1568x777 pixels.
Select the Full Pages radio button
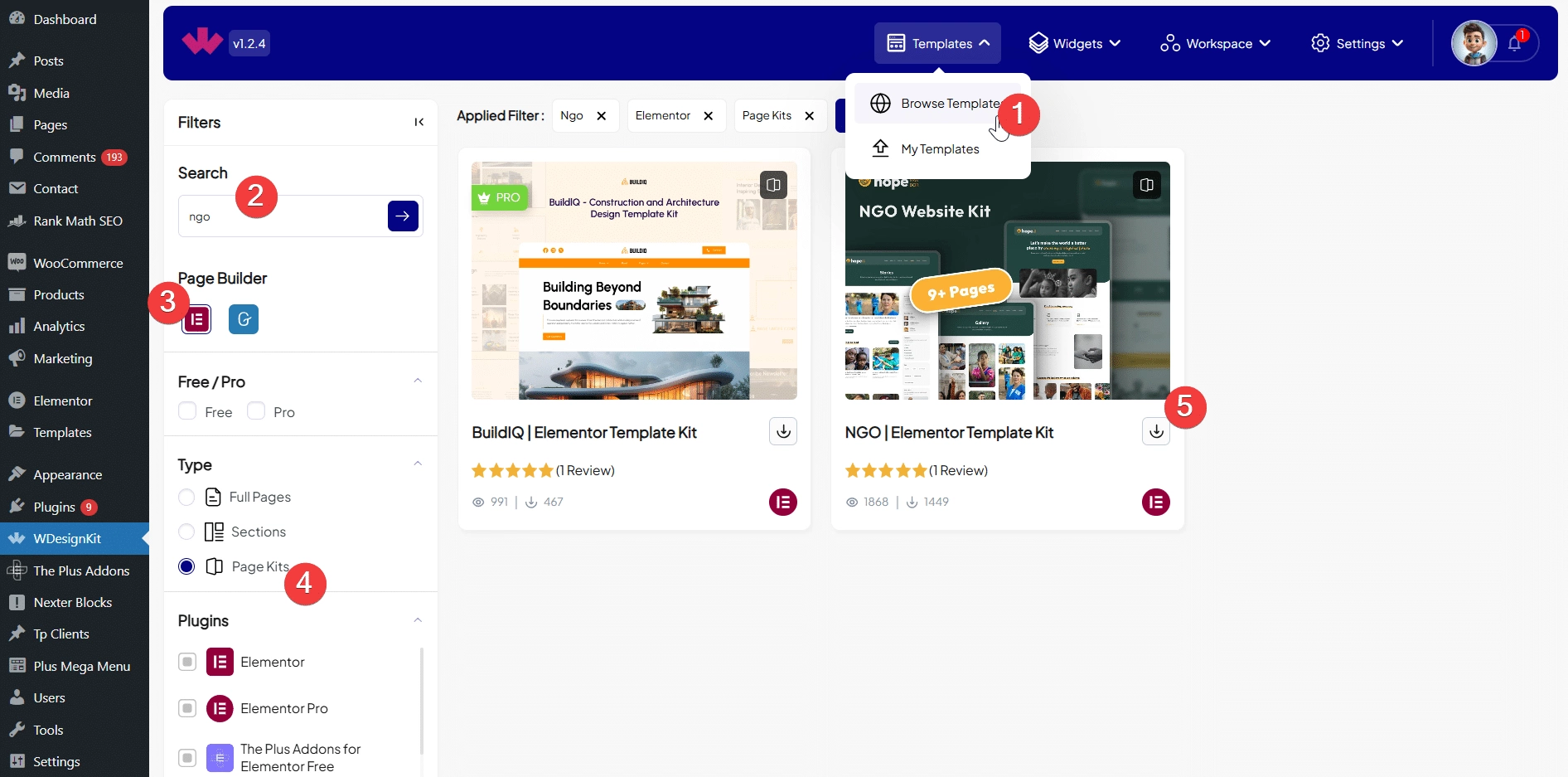click(x=187, y=497)
